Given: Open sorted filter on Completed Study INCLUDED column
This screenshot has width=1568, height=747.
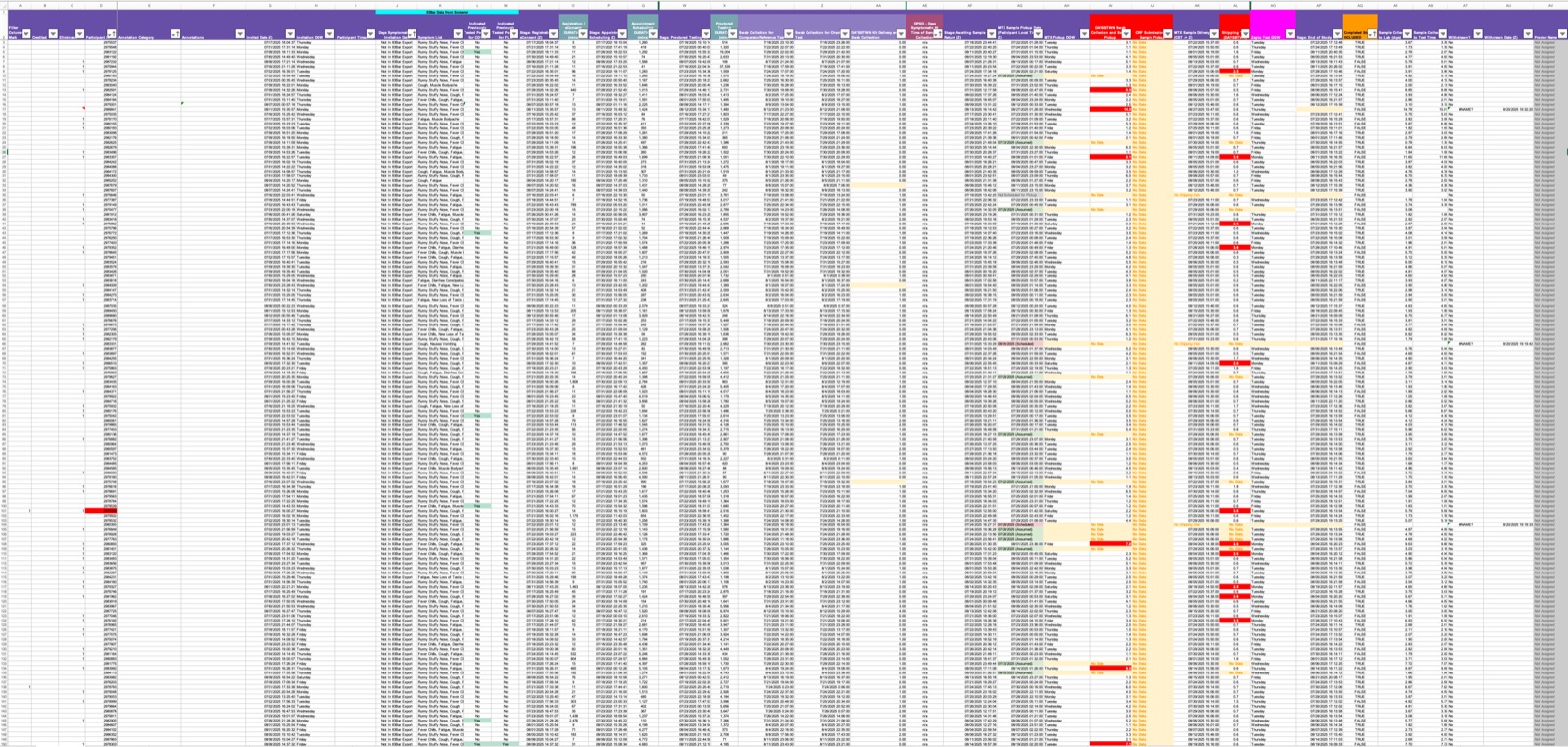Looking at the screenshot, I should [x=1371, y=34].
